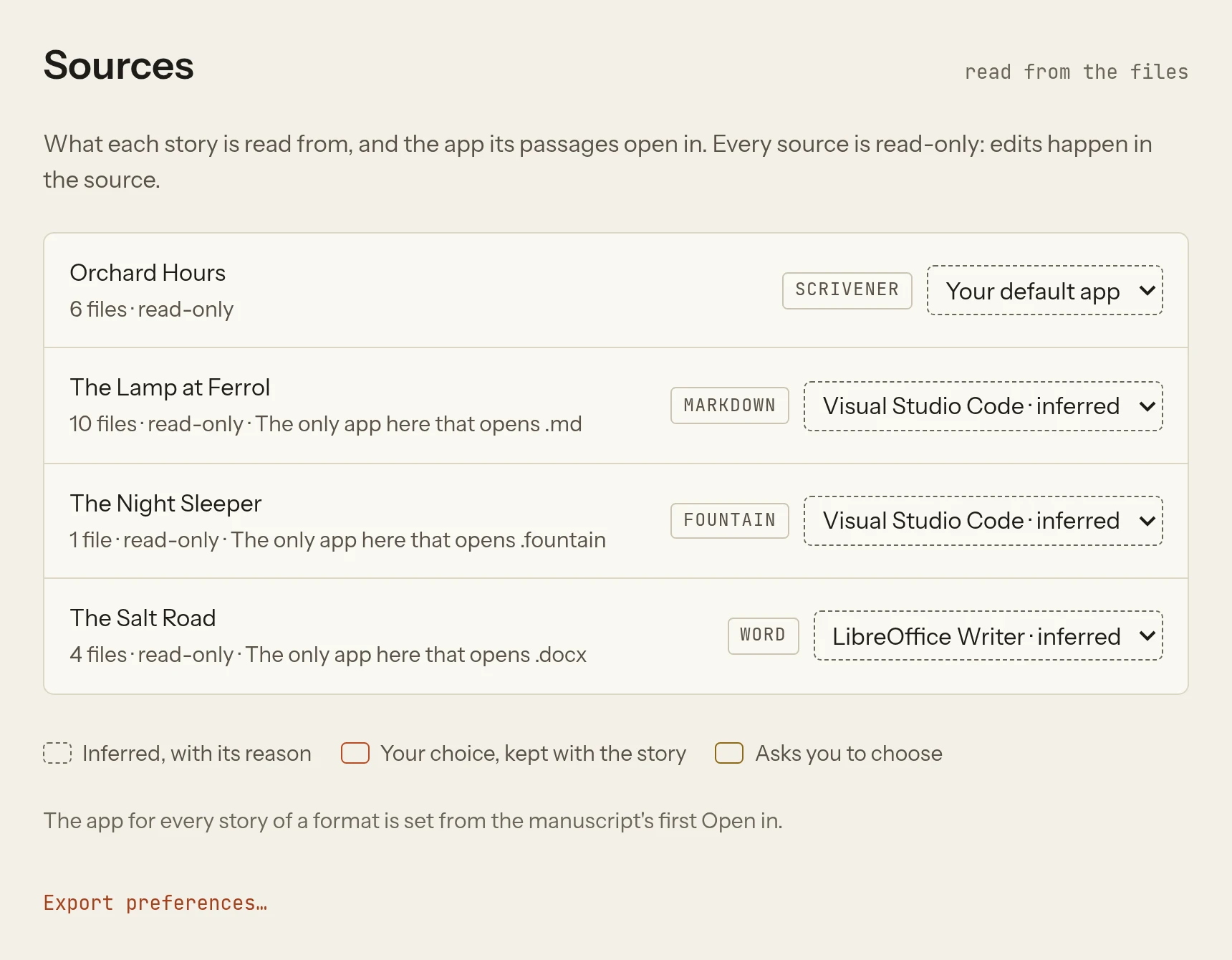1232x960 pixels.
Task: Click 'Asks you to choose' legend text
Action: coord(849,754)
